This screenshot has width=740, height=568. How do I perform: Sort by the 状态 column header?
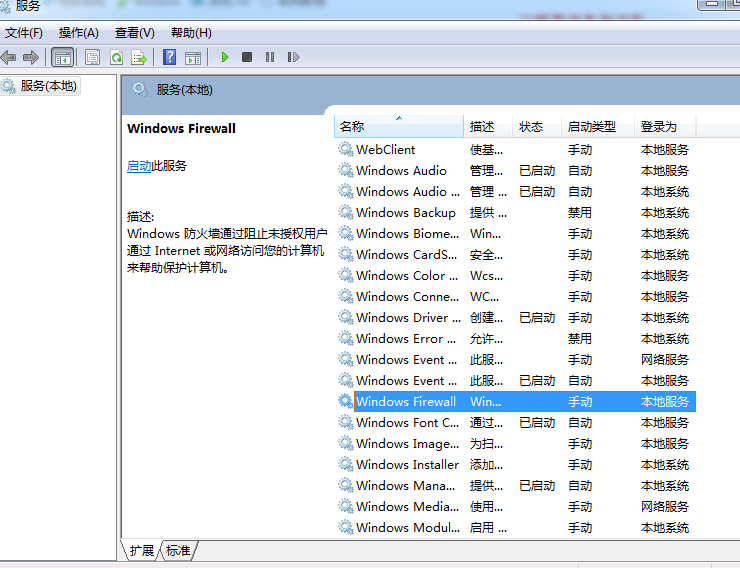click(x=537, y=126)
